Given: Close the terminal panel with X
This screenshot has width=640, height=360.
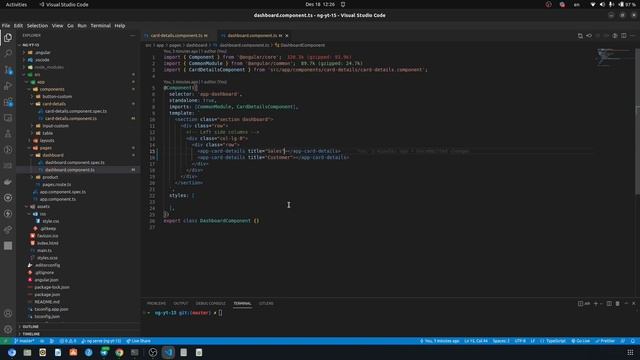Looking at the screenshot, I should [x=633, y=303].
